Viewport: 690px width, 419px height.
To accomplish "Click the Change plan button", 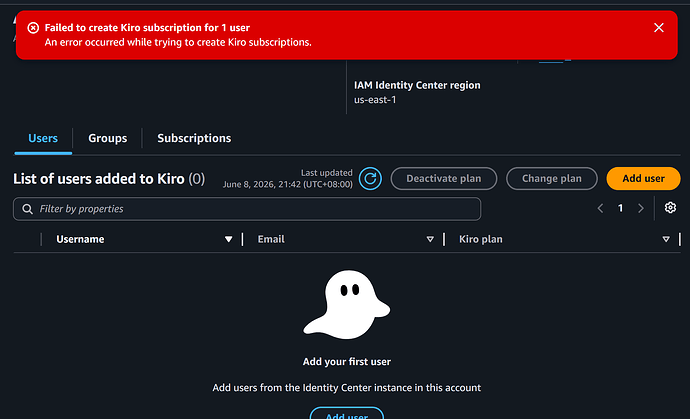I will pos(552,179).
